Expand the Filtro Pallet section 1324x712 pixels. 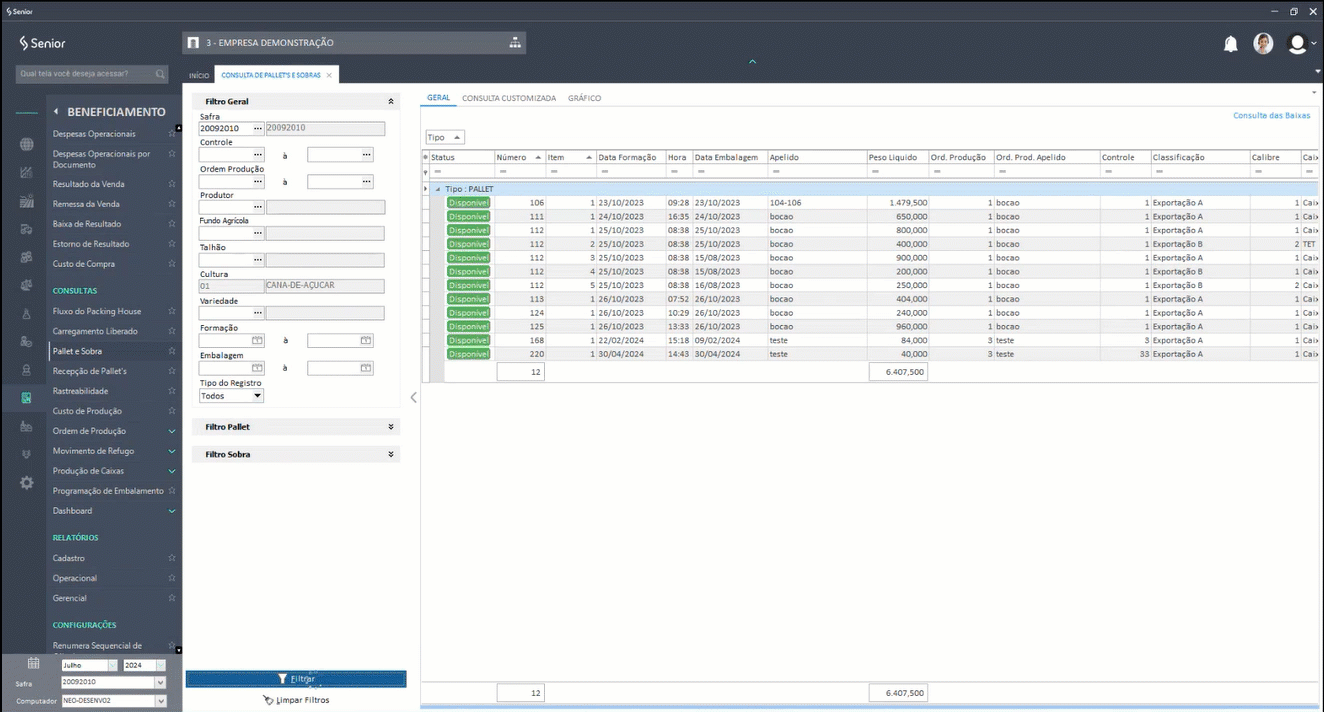391,427
